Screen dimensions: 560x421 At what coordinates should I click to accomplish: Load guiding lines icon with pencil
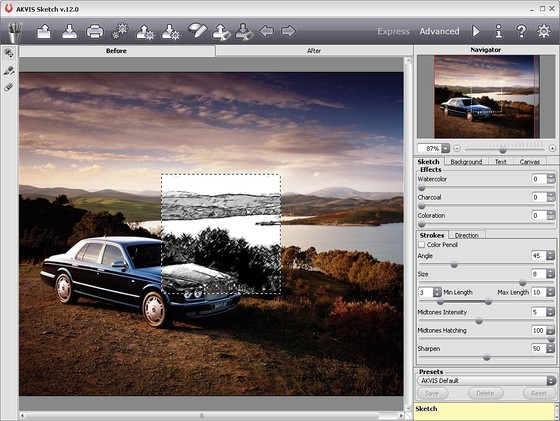221,31
